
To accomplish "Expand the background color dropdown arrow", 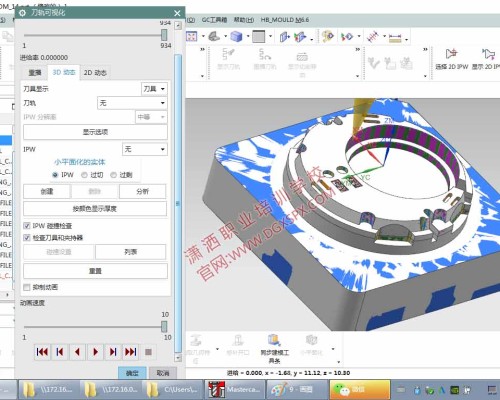I will click(x=270, y=36).
